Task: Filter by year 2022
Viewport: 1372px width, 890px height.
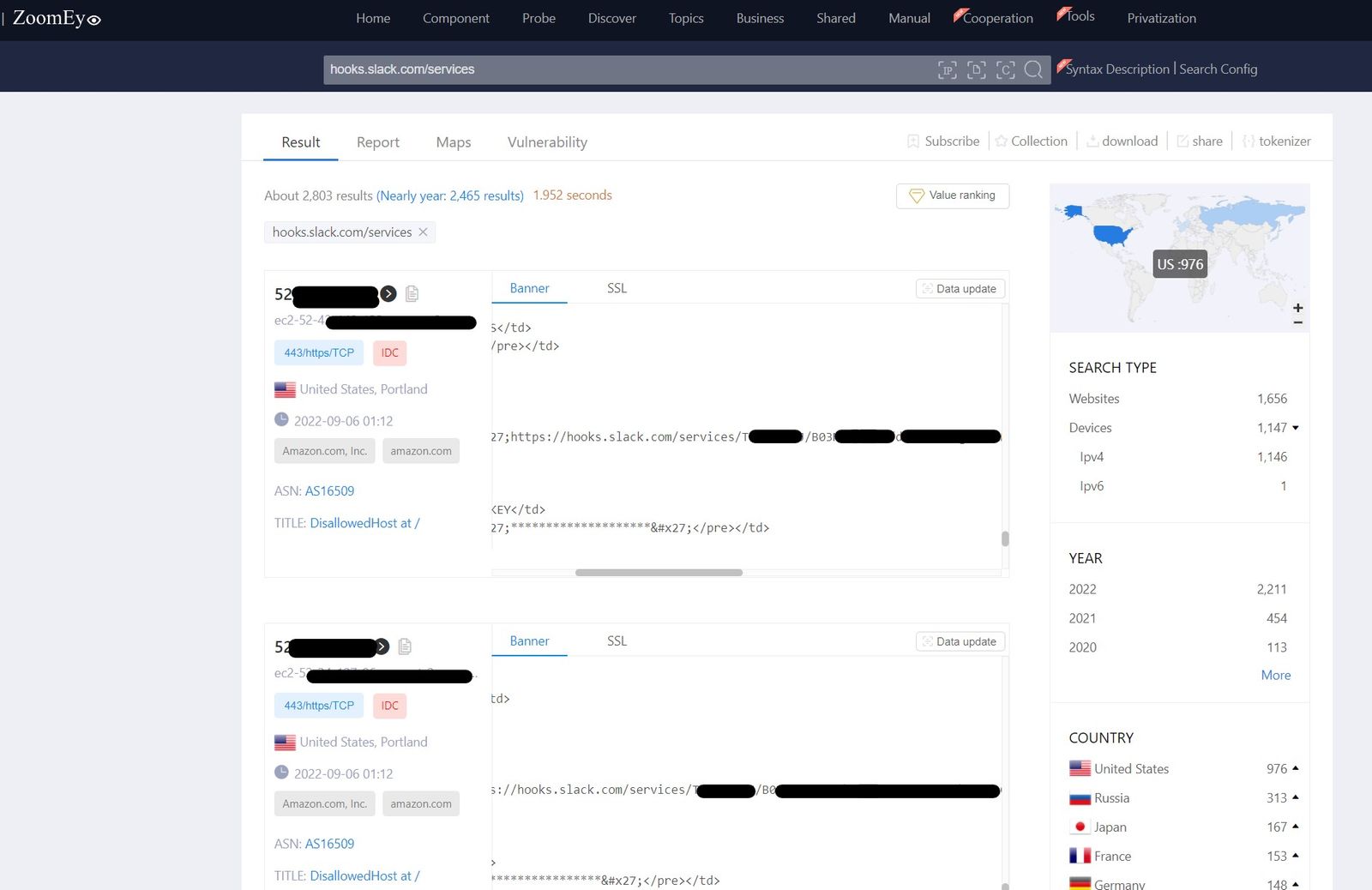Action: coord(1177,589)
